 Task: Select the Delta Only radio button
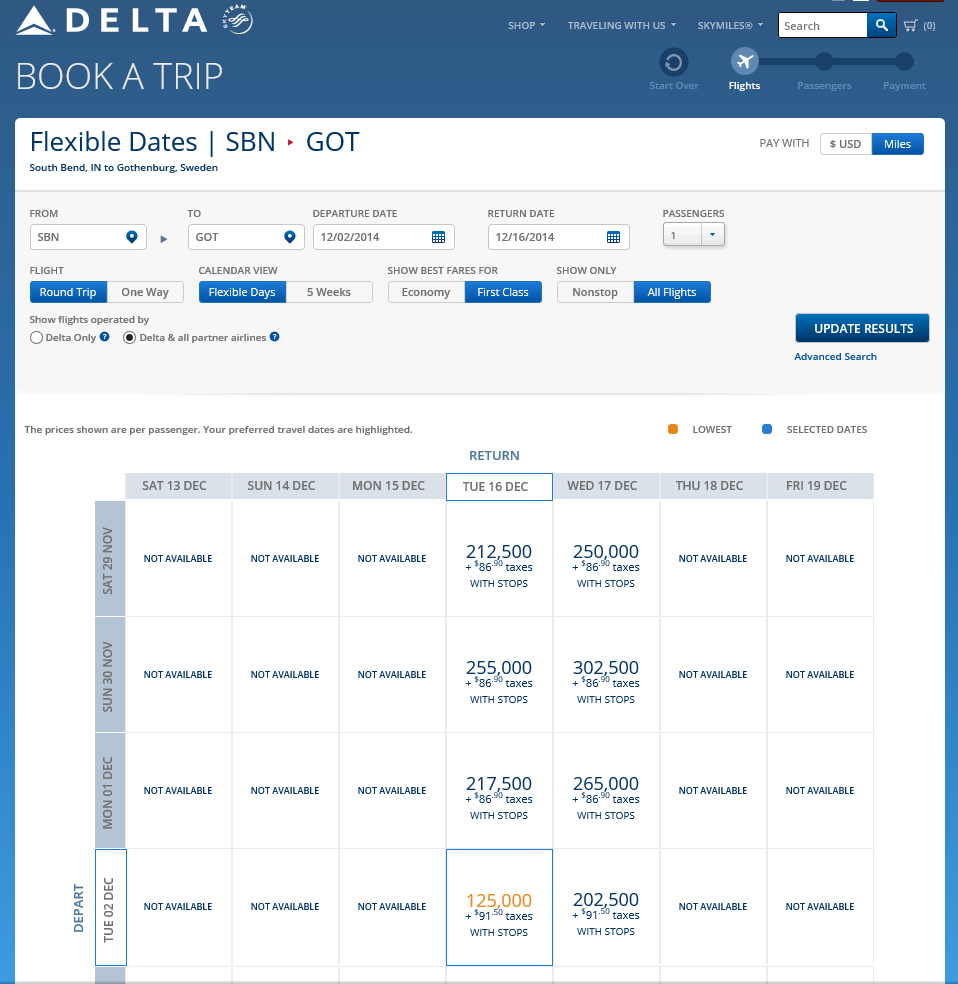pos(37,338)
